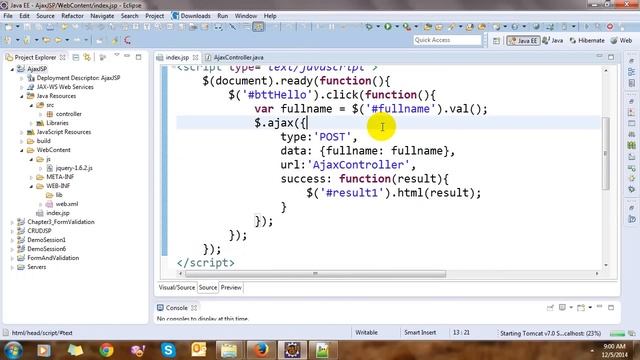This screenshot has width=640, height=360.
Task: Switch to the AjaxController.java tab
Action: 235,58
